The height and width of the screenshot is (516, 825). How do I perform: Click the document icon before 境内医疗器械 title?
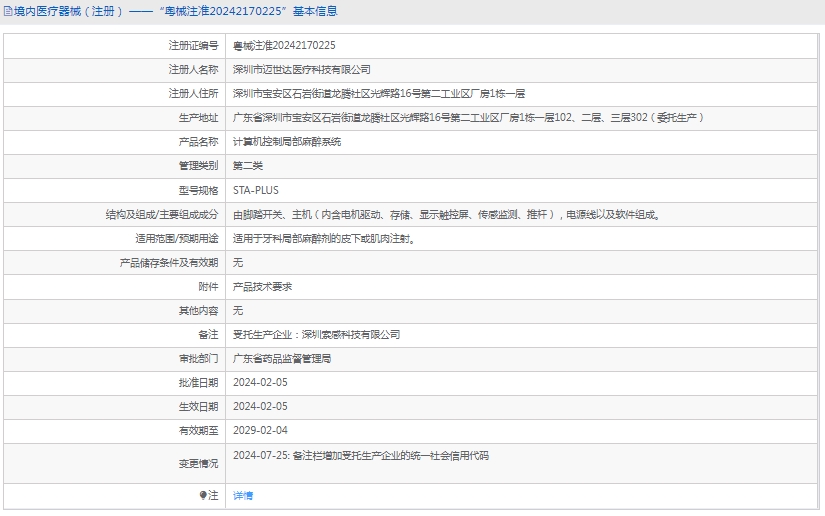click(7, 12)
